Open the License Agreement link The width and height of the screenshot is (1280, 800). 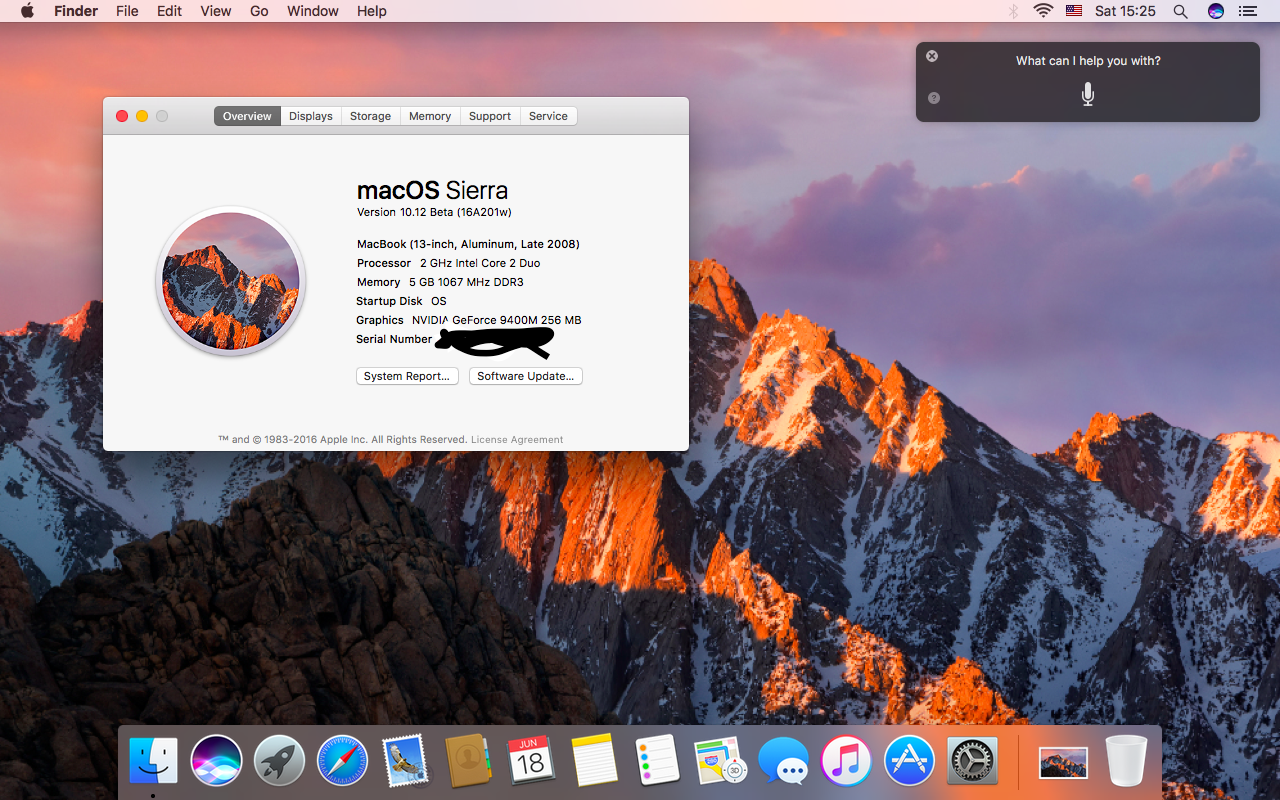click(517, 440)
